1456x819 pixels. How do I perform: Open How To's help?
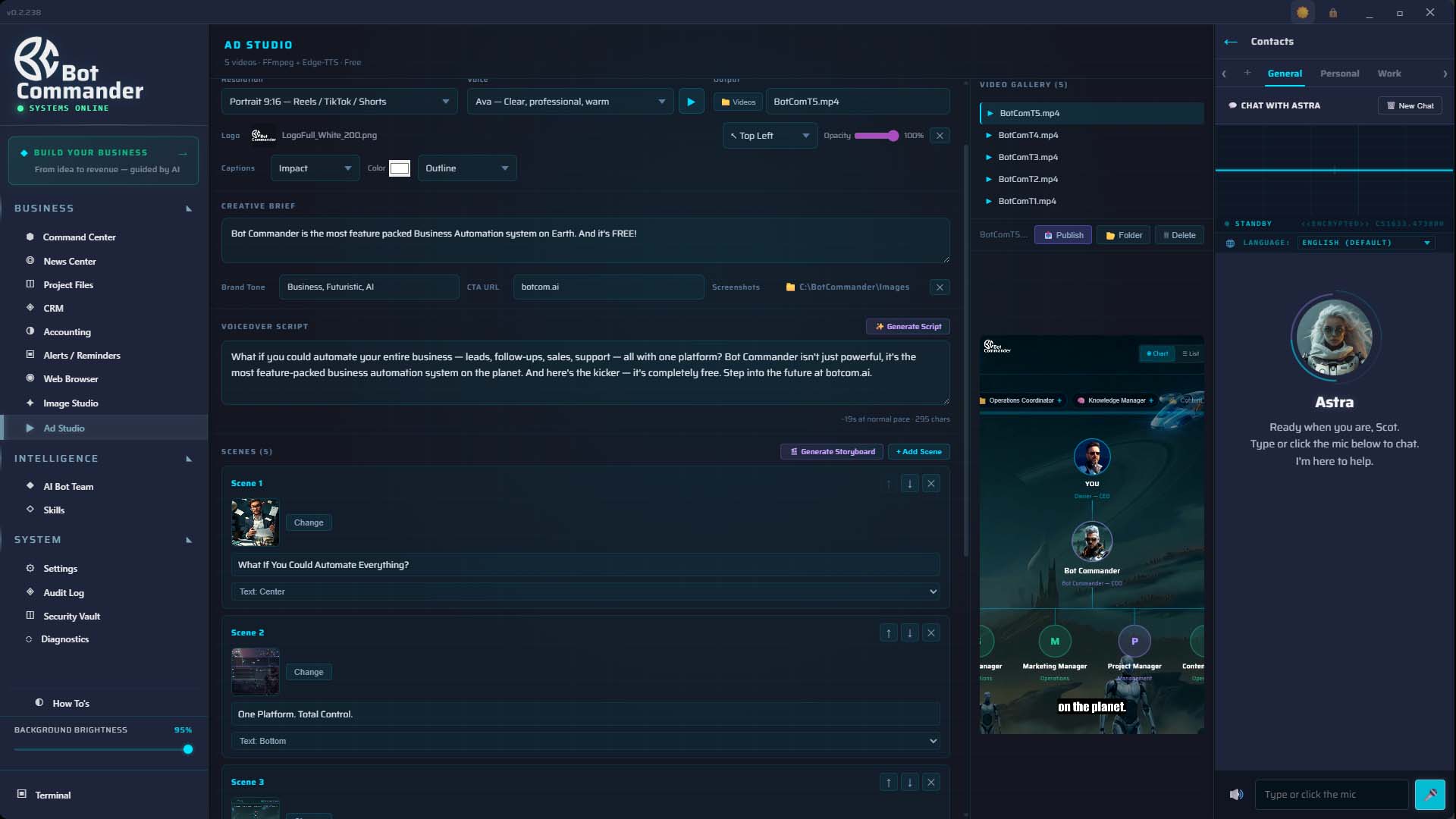(x=71, y=704)
